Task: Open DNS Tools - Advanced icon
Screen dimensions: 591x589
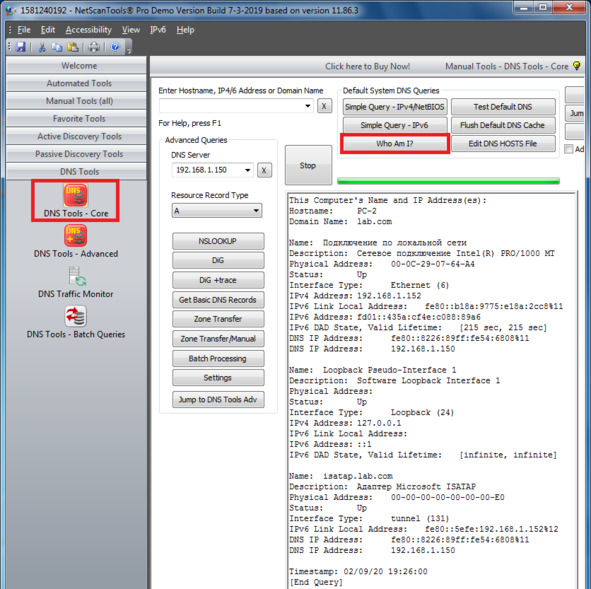Action: pyautogui.click(x=75, y=236)
